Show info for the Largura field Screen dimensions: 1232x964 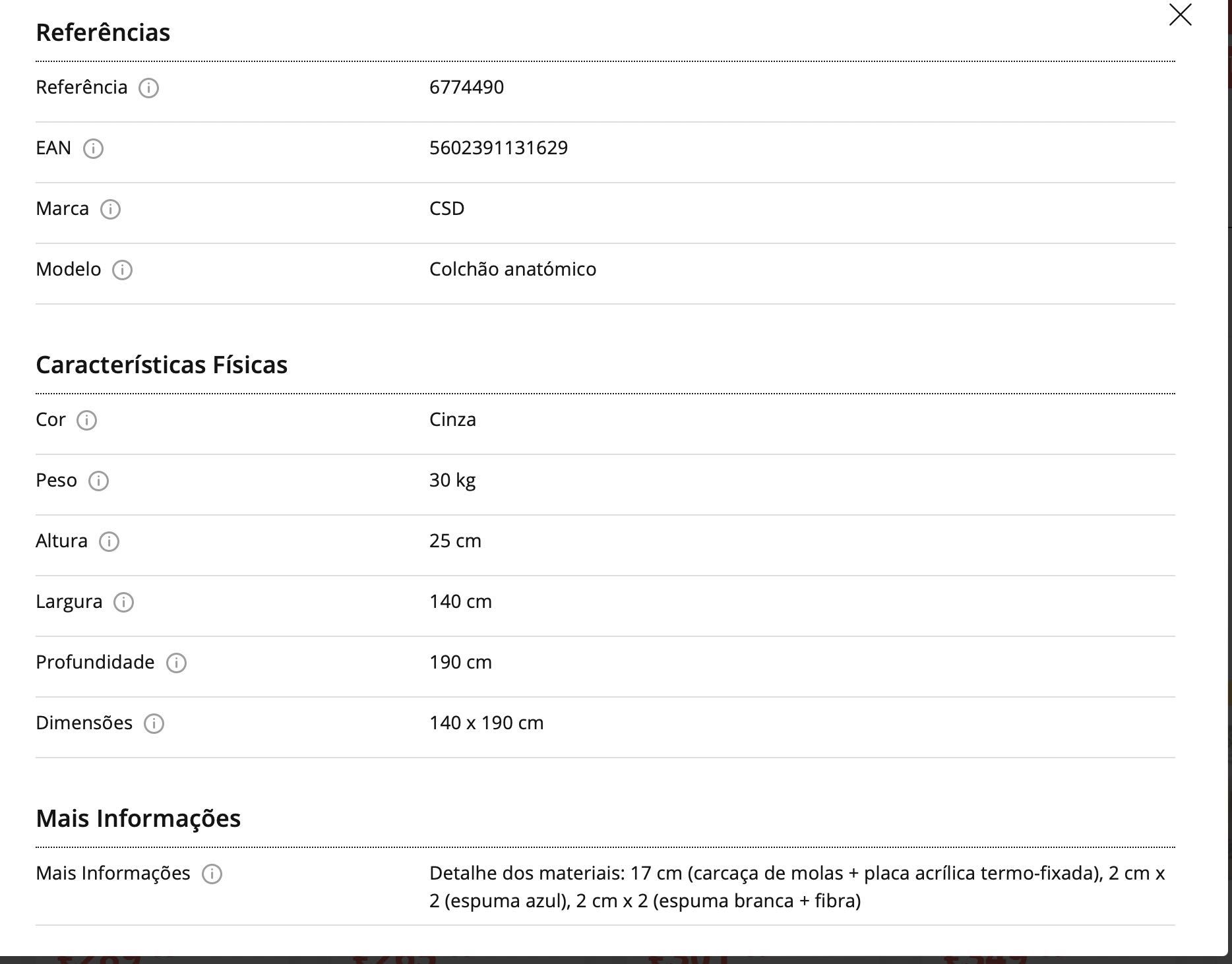coord(123,602)
